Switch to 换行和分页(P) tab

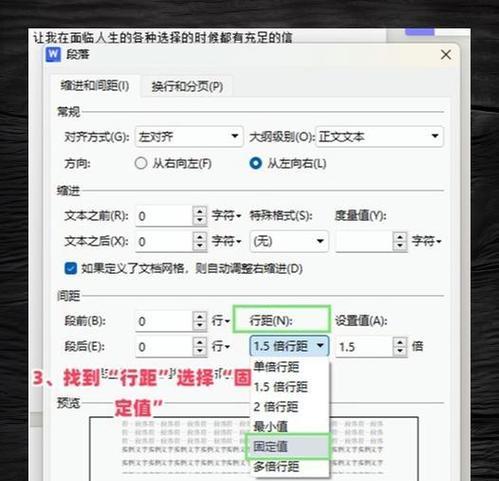point(187,86)
